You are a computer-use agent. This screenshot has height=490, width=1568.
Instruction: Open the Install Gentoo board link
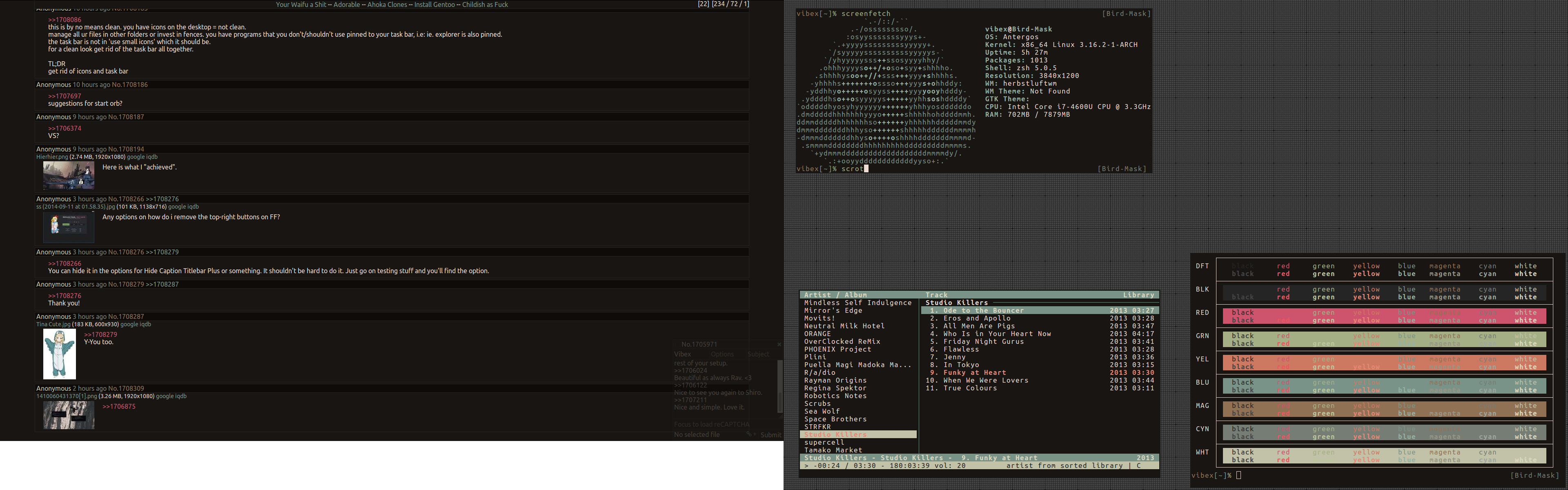pyautogui.click(x=434, y=4)
